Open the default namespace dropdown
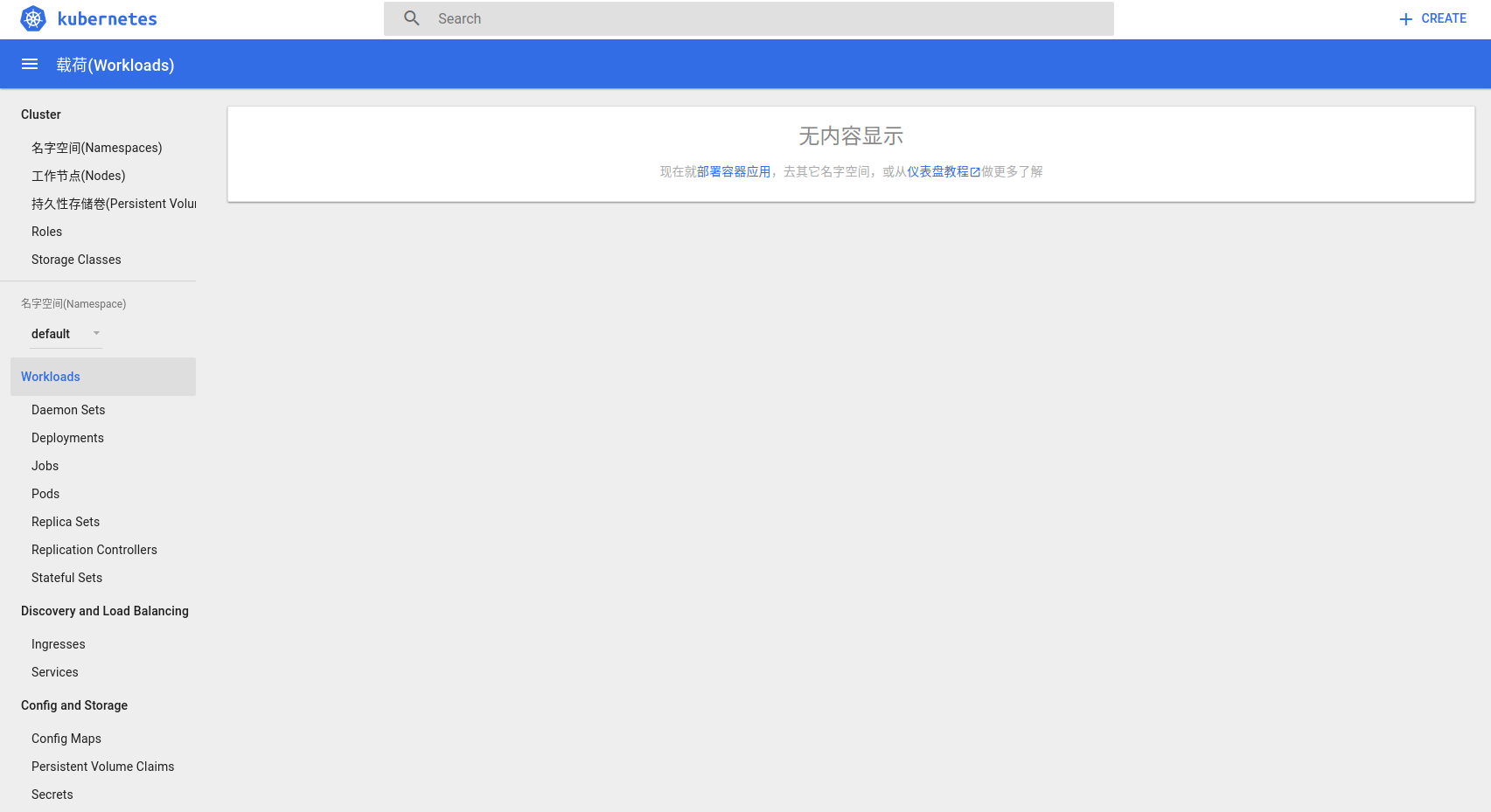Image resolution: width=1491 pixels, height=812 pixels. coord(66,334)
